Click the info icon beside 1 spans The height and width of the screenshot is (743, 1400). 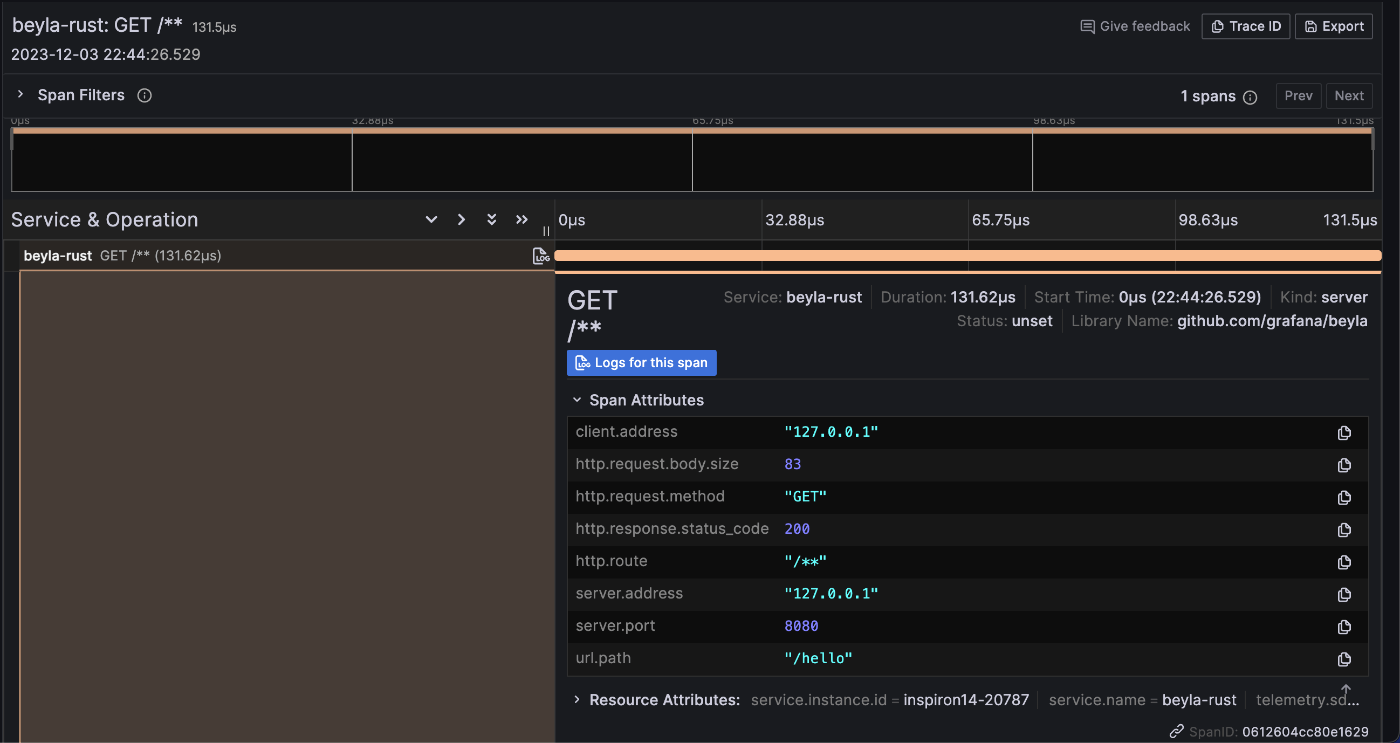coord(1250,97)
